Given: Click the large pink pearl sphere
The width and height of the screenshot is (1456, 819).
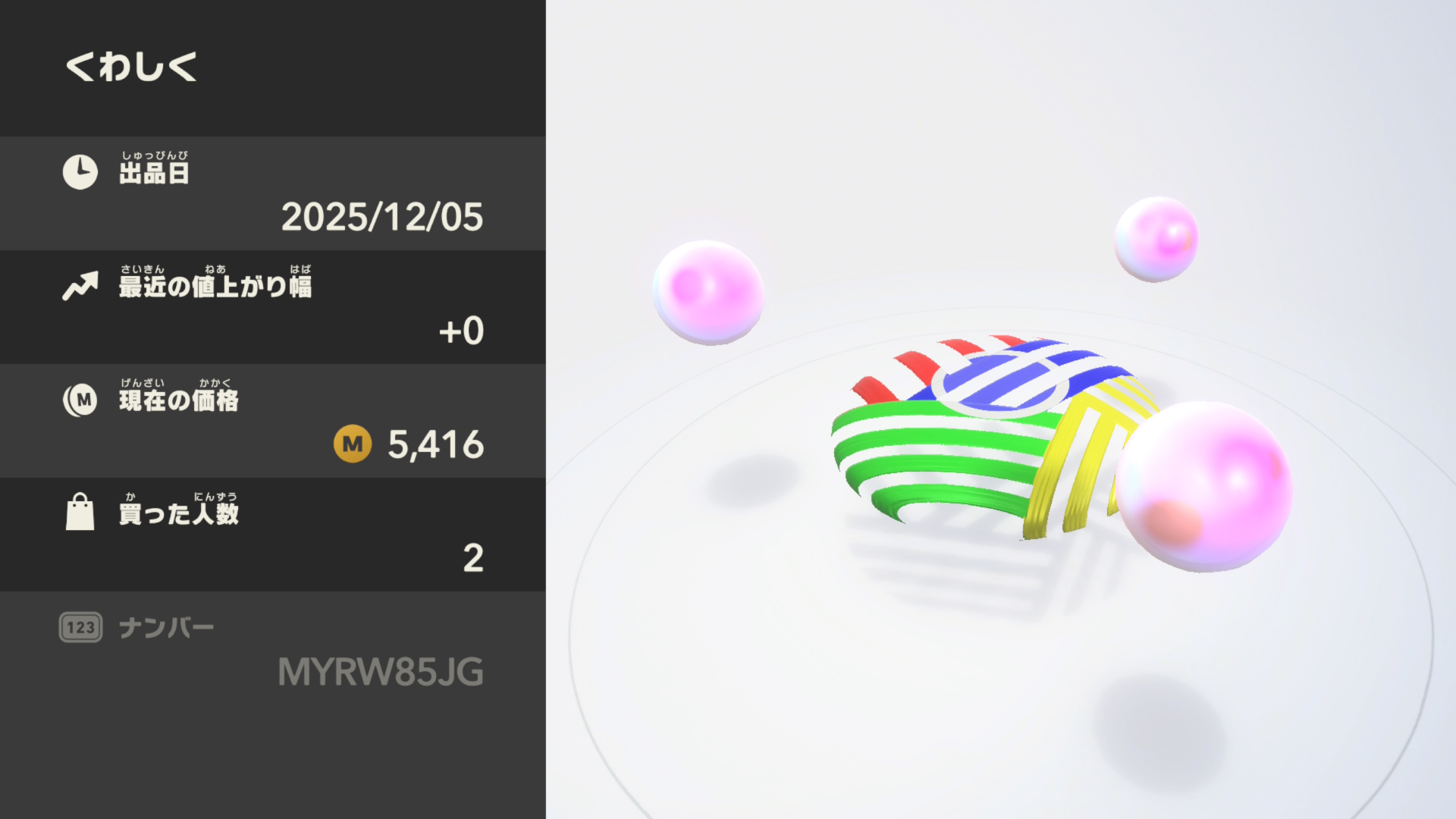Looking at the screenshot, I should click(x=1204, y=486).
